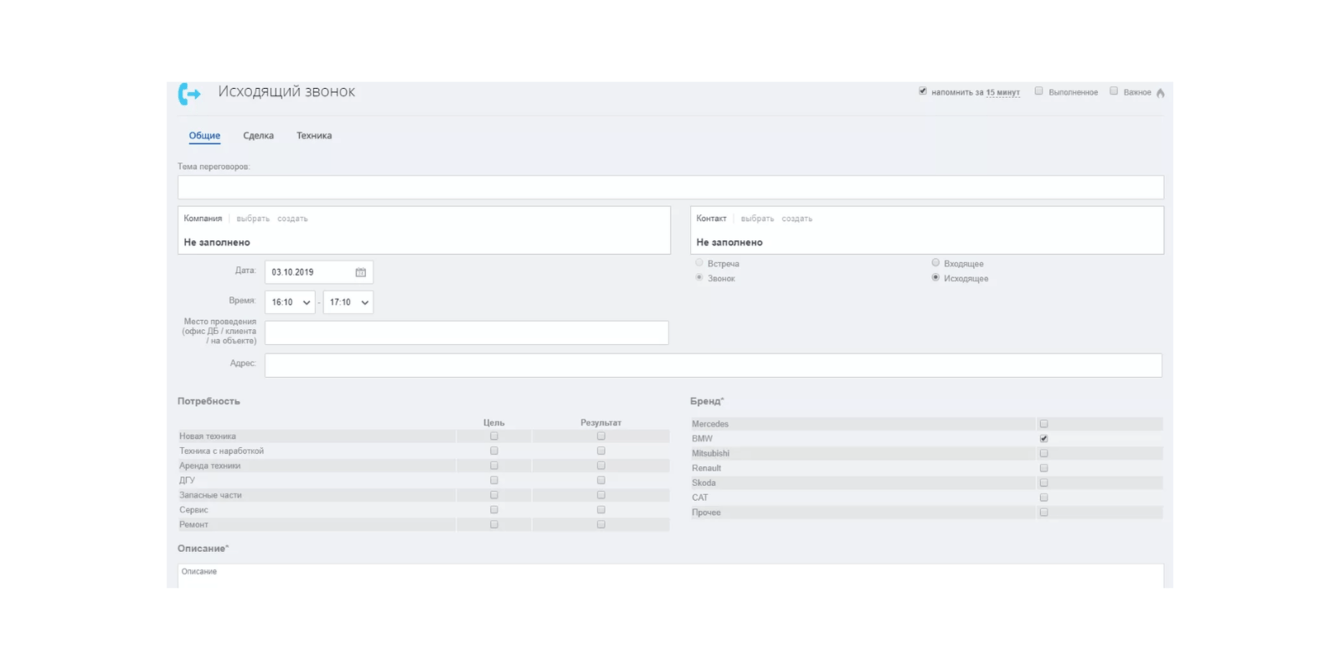Click the 'Аренда техники' row label

coord(210,466)
